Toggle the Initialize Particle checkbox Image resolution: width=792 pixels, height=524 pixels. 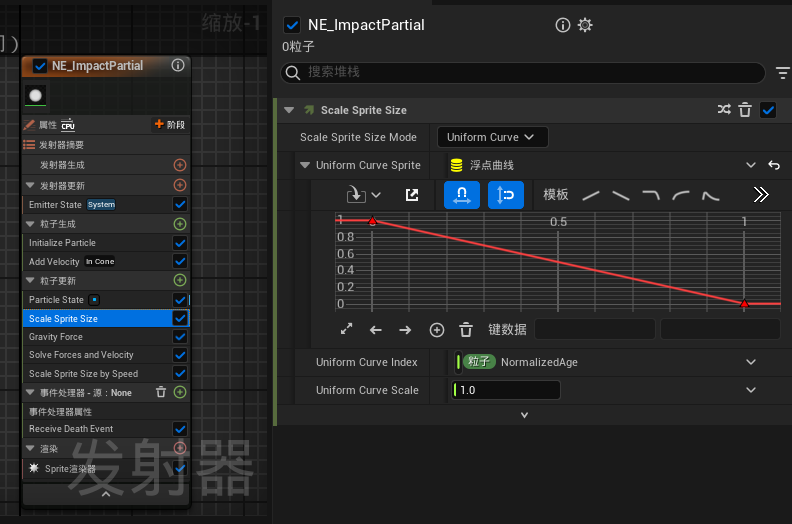(180, 243)
